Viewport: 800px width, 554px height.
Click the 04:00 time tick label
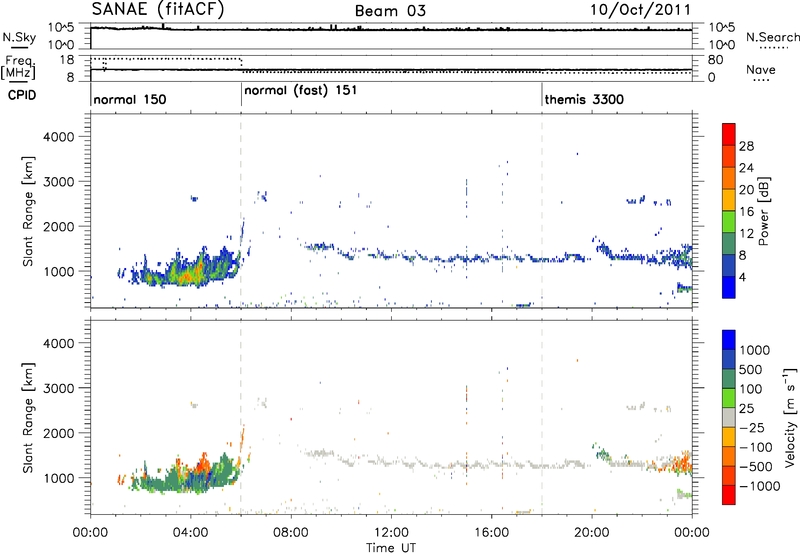(x=190, y=533)
